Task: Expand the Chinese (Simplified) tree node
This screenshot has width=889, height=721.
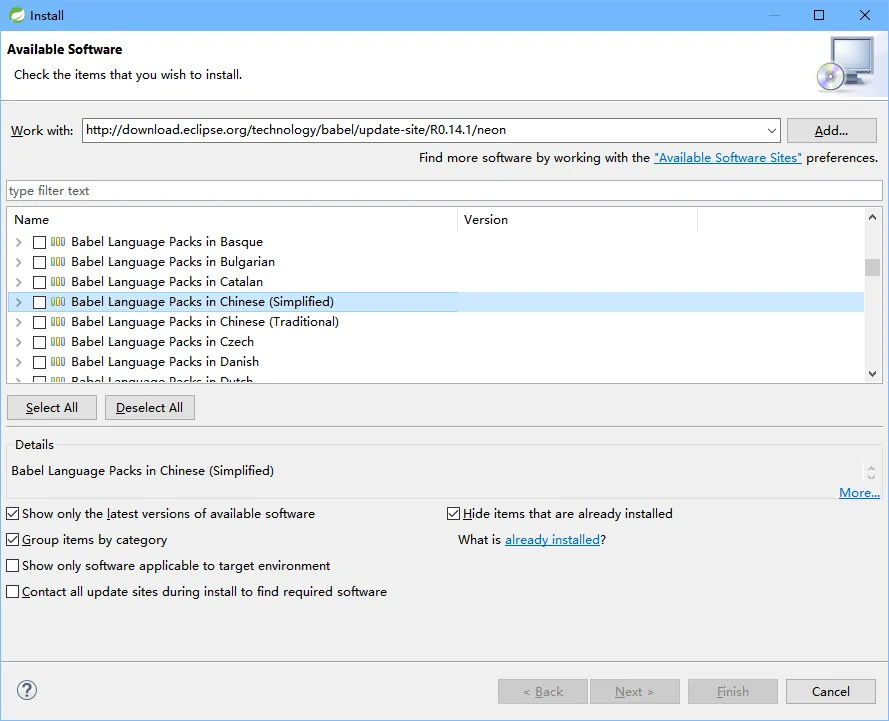Action: point(19,302)
